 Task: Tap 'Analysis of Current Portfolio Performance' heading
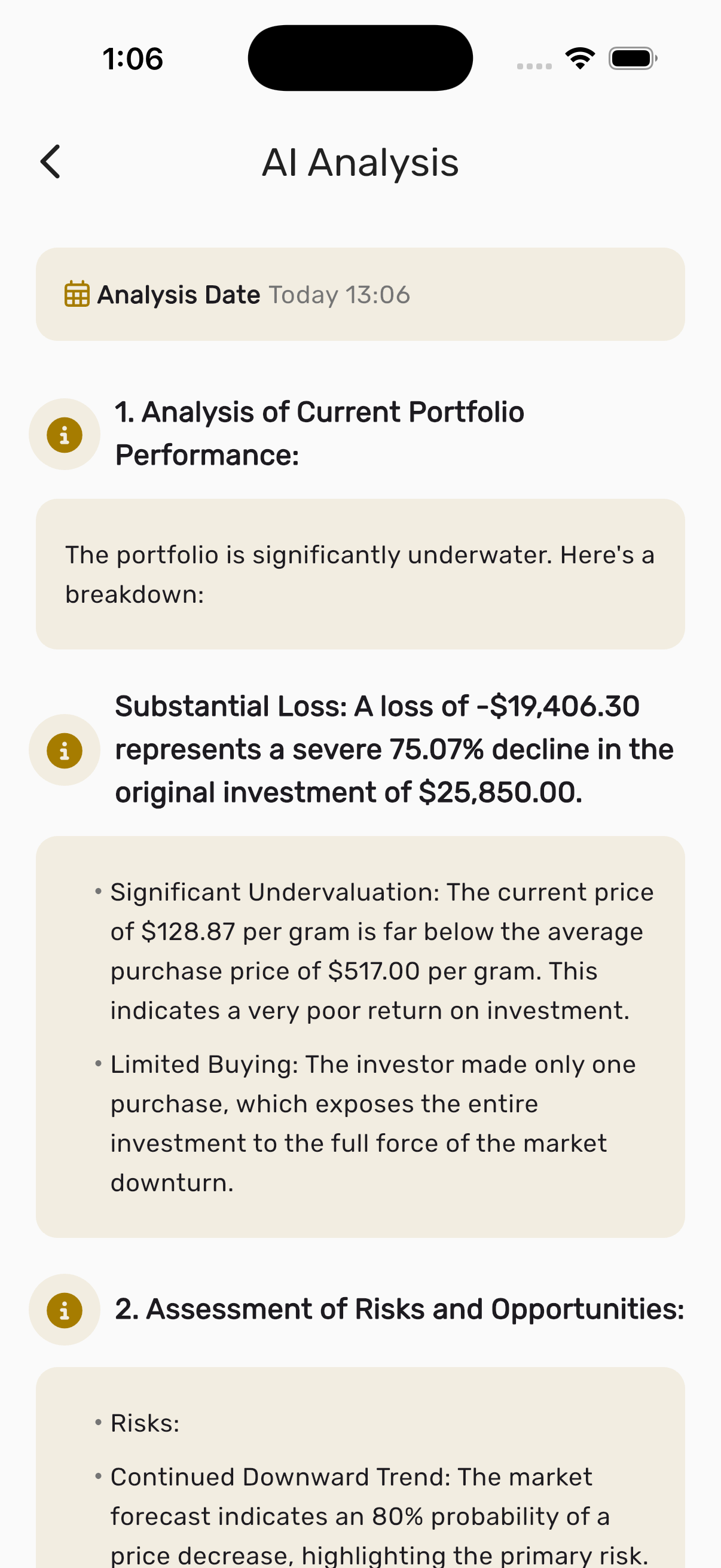point(319,434)
